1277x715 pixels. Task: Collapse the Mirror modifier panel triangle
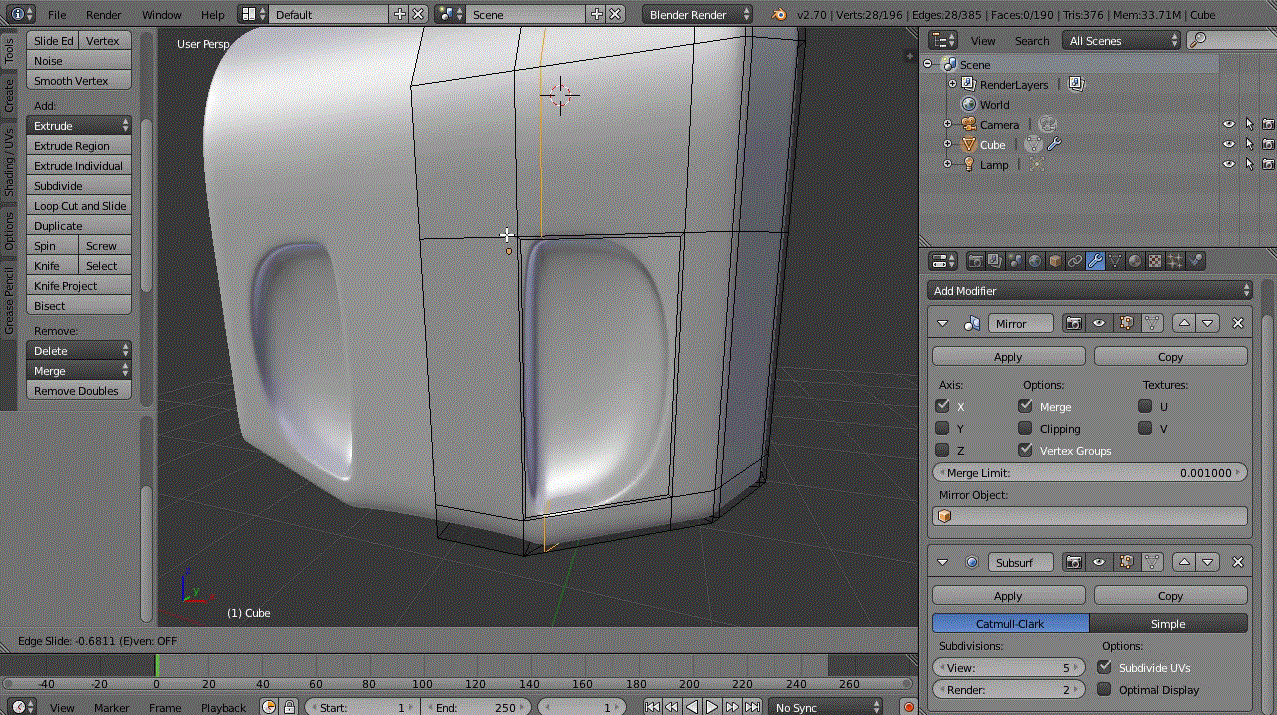pos(942,323)
